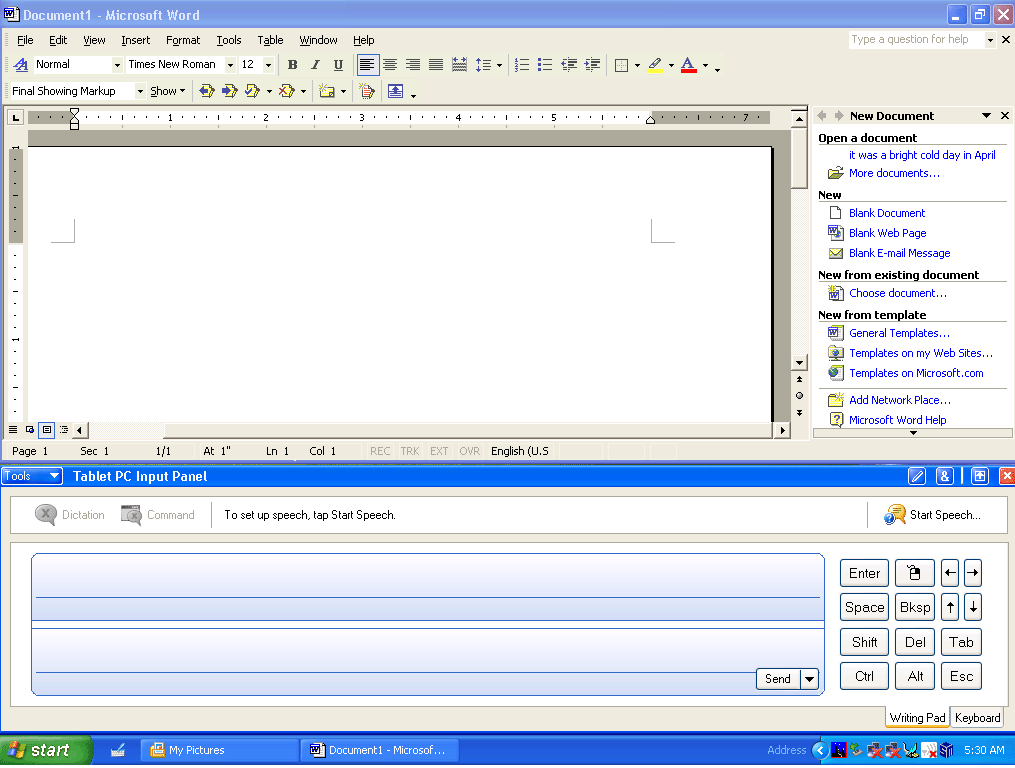Click the Next change icon
Screen dimensions: 1015x768
[229, 91]
